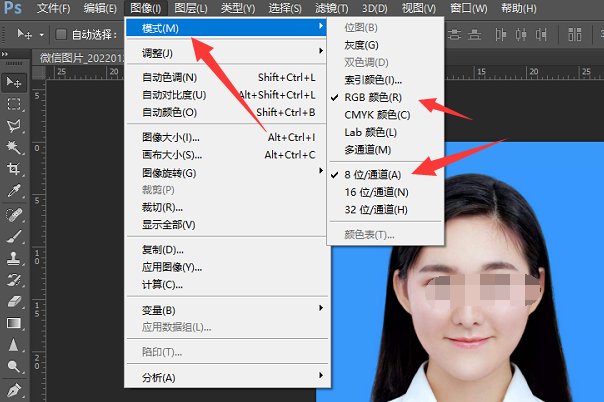
Task: Expand the toolbox with double-arrow icon
Action: (x=5, y=54)
